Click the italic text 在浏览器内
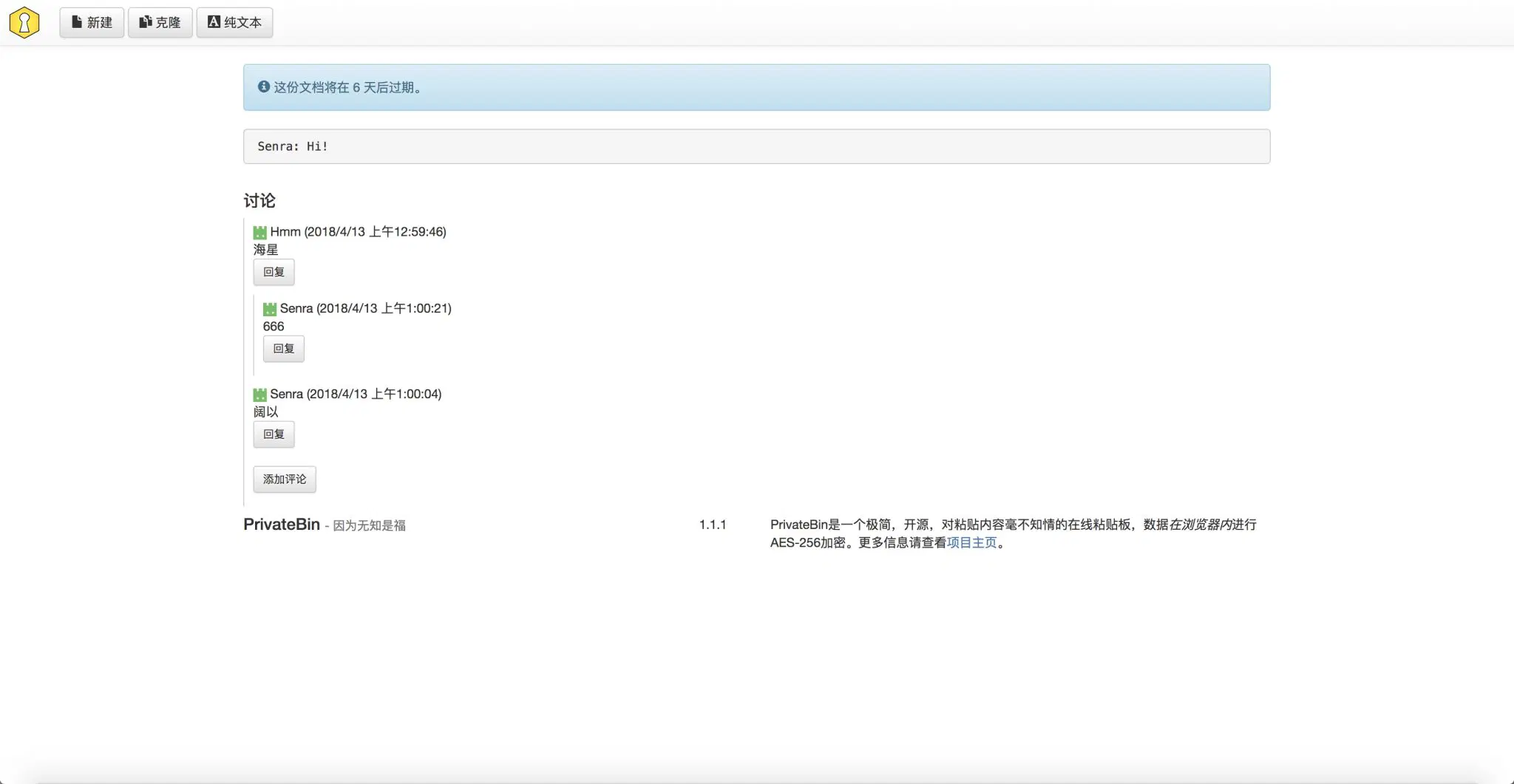The image size is (1514, 784). pyautogui.click(x=1200, y=524)
